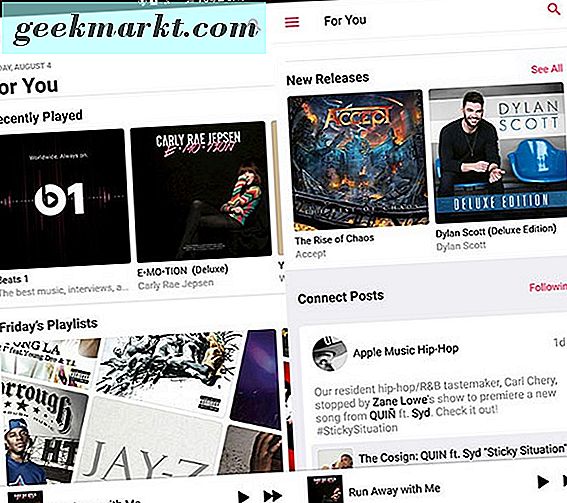Image resolution: width=567 pixels, height=503 pixels.
Task: Click the #StickySituation hashtag
Action: [357, 429]
